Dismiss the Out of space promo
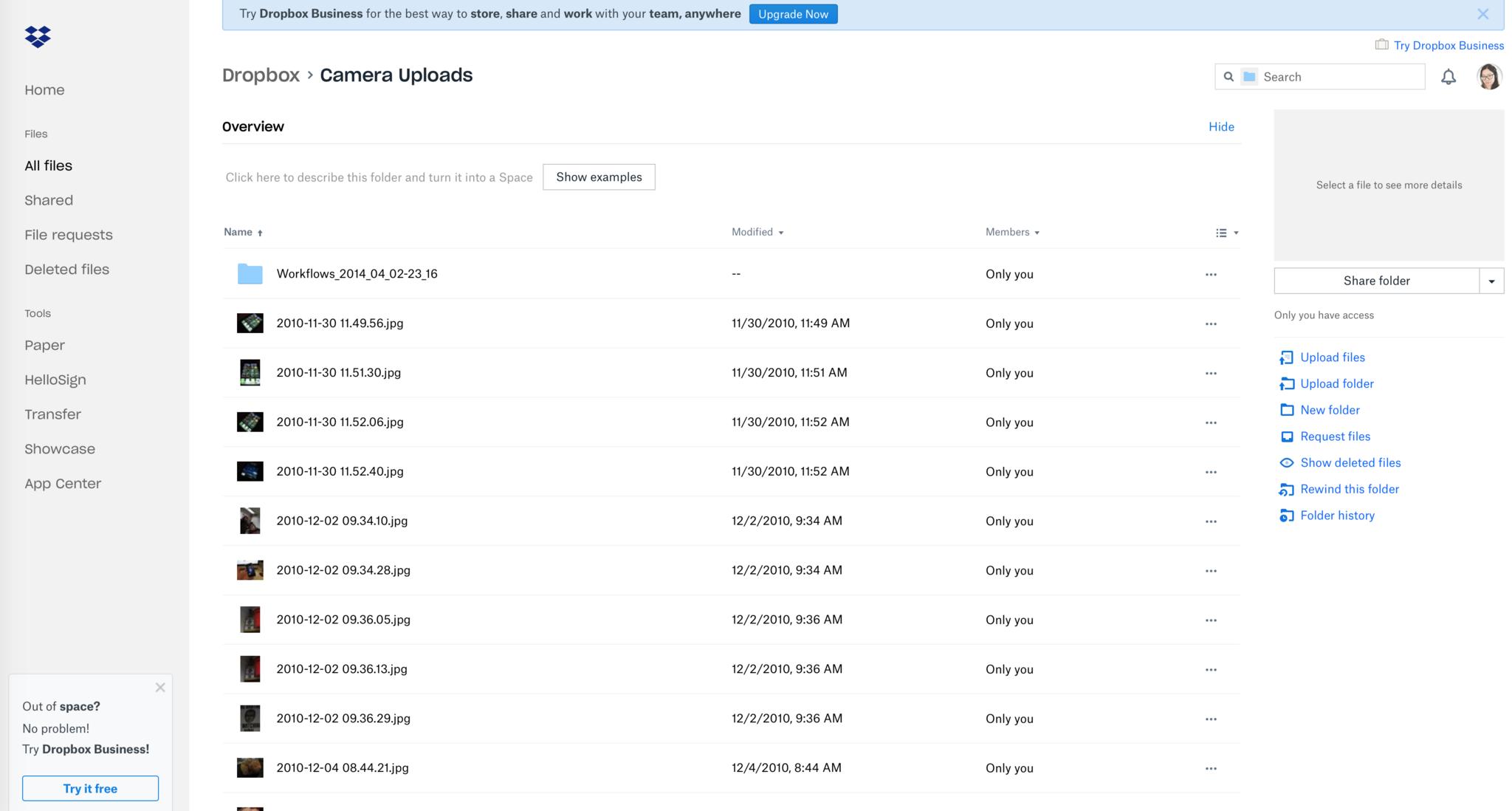 pos(160,688)
